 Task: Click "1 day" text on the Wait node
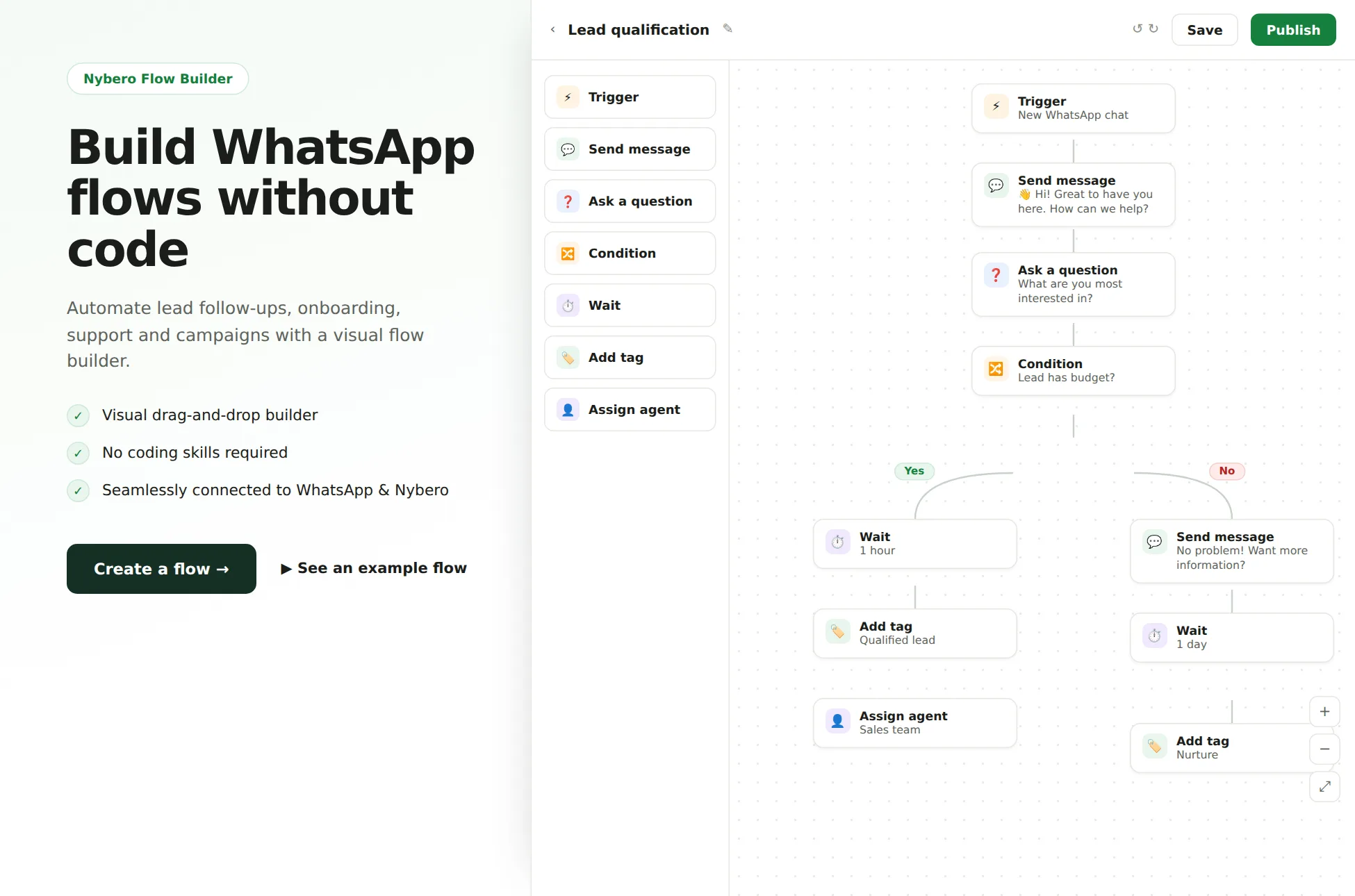pyautogui.click(x=1191, y=645)
